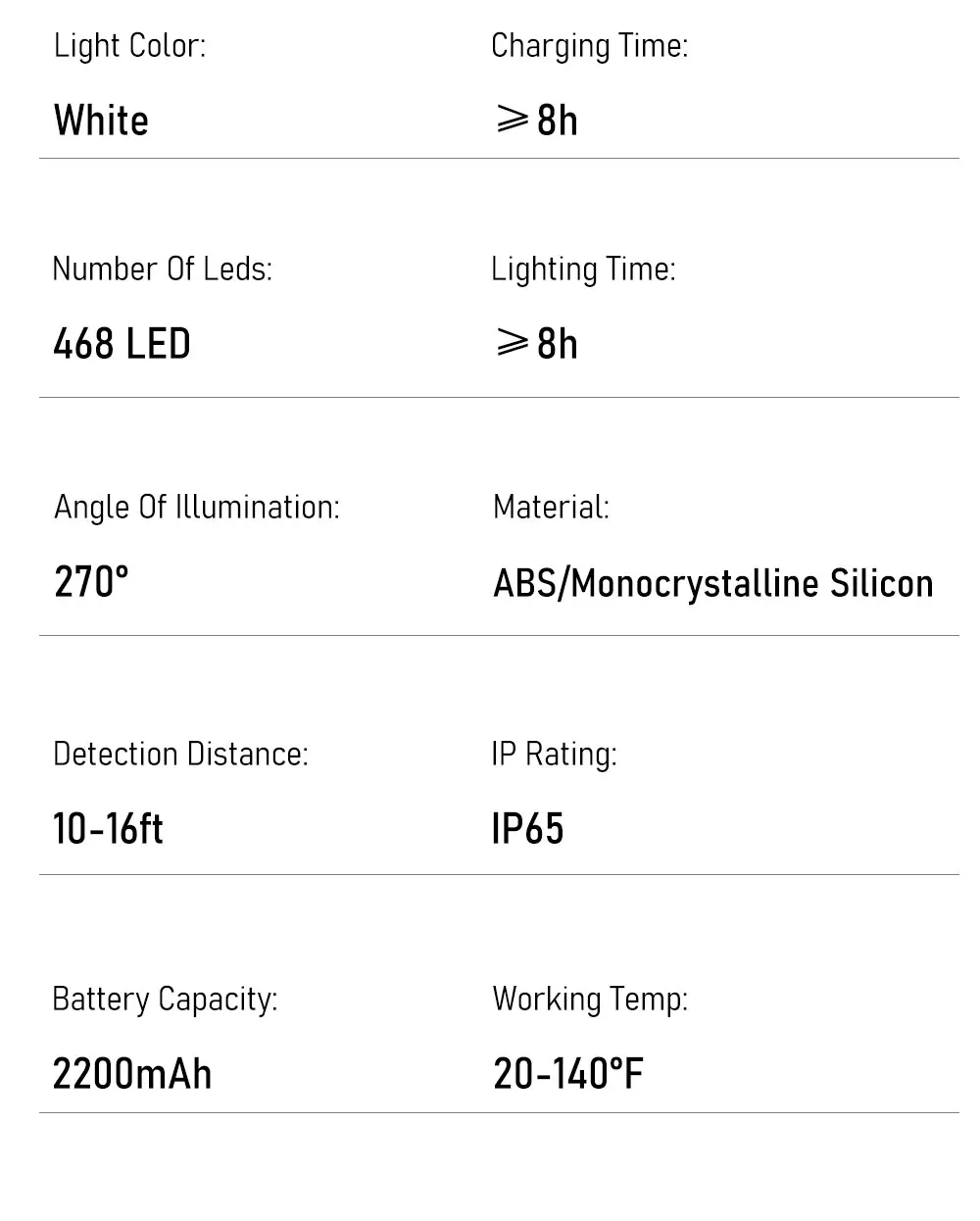Viewport: 980px width, 1221px height.
Task: Select the '270°' angle value
Action: pyautogui.click(x=91, y=582)
